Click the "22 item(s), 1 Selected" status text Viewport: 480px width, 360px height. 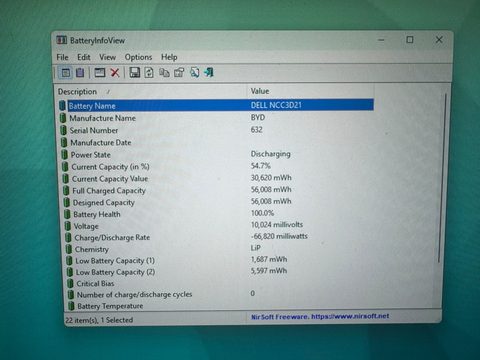click(99, 320)
